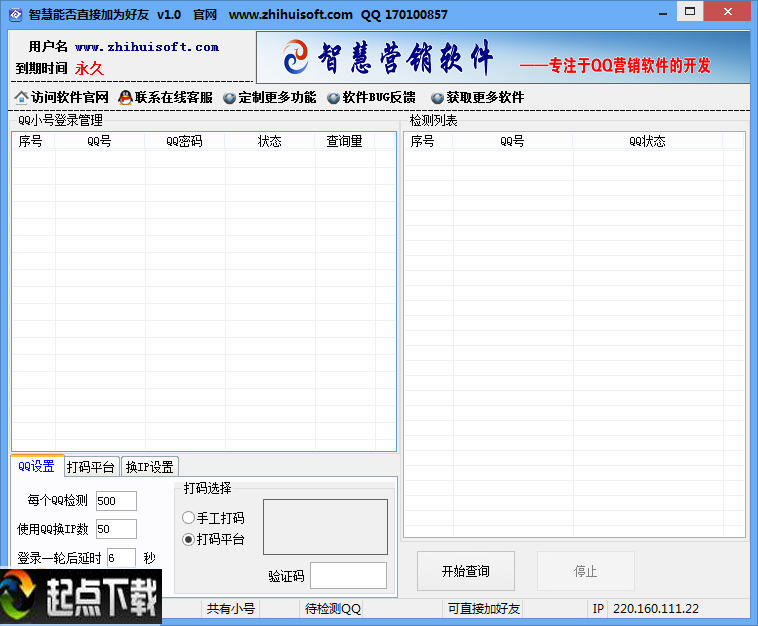Click the QQ号 column header in 检测列表

512,141
